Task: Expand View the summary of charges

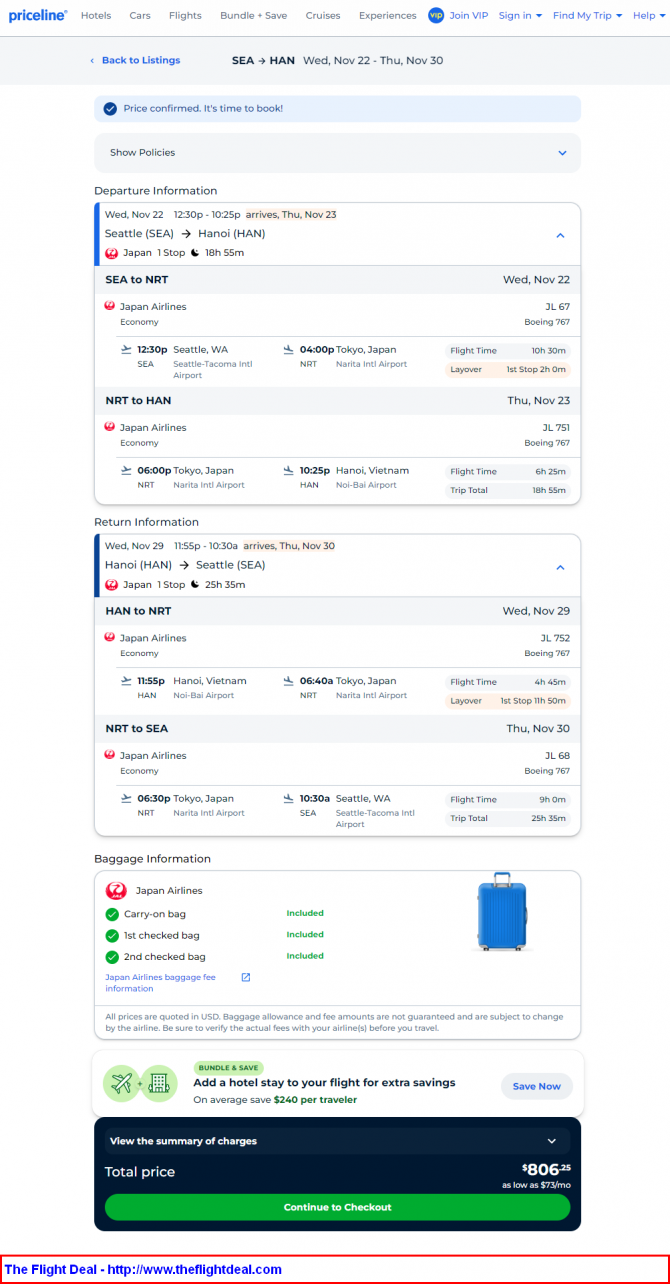Action: click(x=337, y=1141)
